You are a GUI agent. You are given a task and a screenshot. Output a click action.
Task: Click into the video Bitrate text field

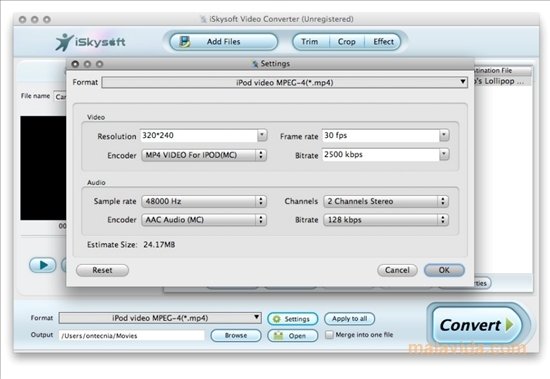coord(381,155)
